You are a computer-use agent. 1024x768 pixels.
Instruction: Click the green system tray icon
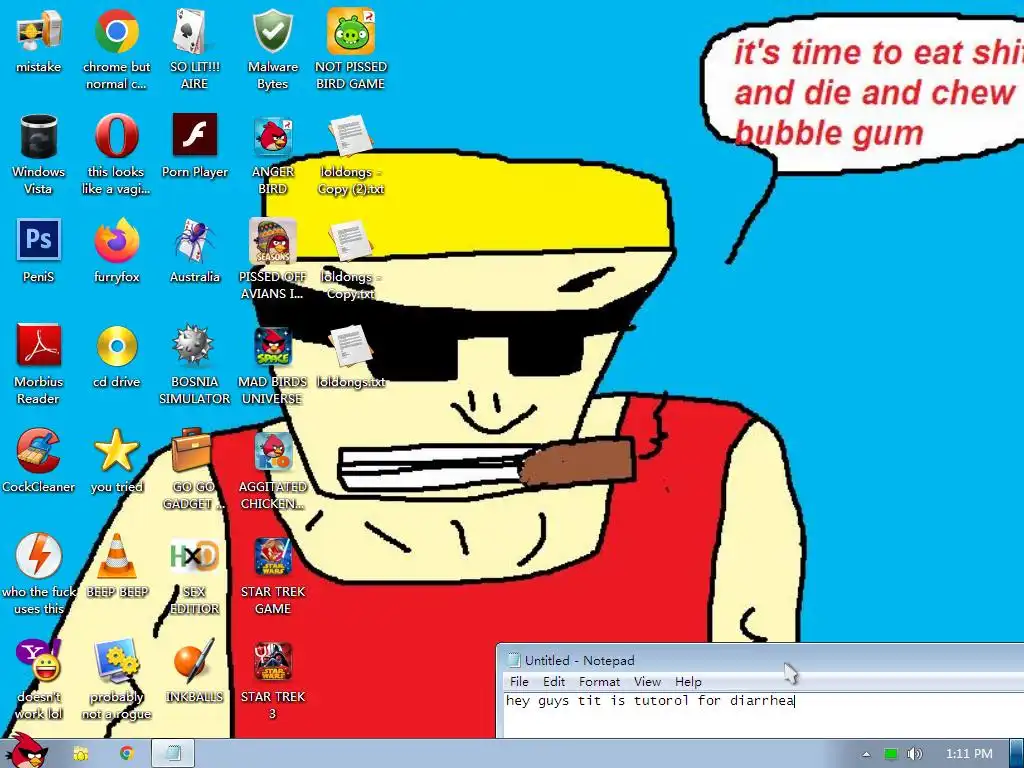pyautogui.click(x=890, y=754)
